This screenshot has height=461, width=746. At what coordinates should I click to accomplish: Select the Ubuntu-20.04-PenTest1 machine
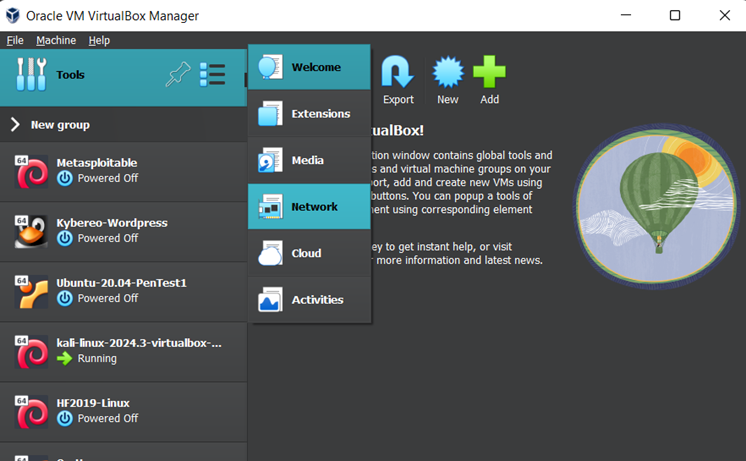123,292
